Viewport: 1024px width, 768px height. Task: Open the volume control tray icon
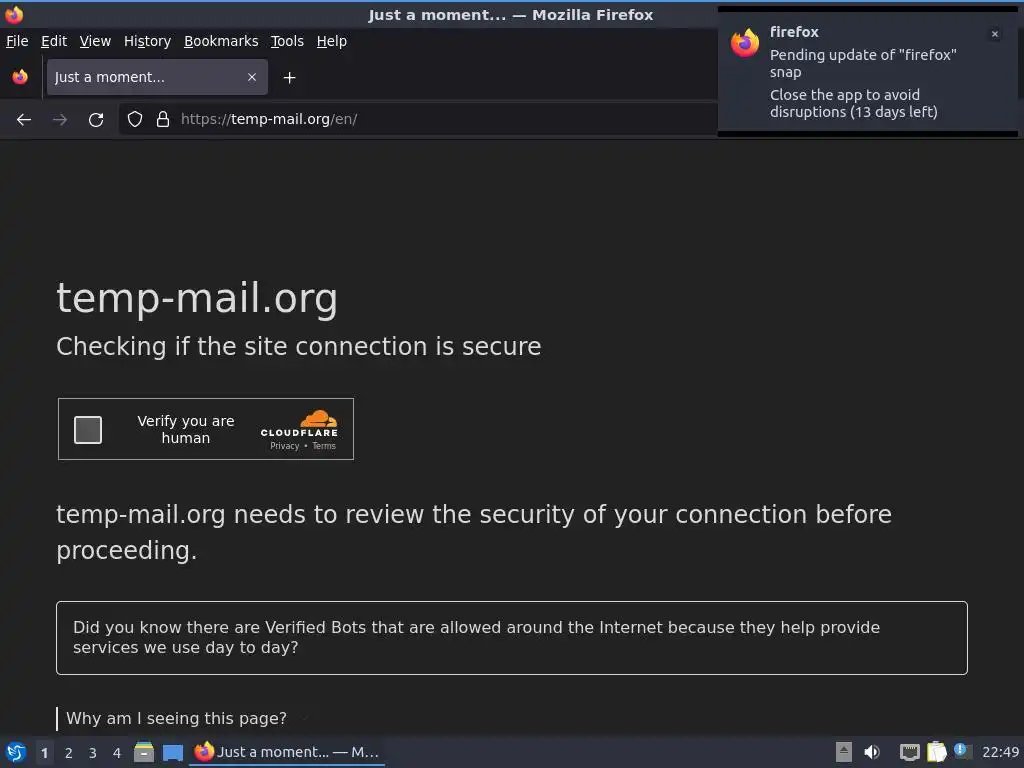point(872,752)
